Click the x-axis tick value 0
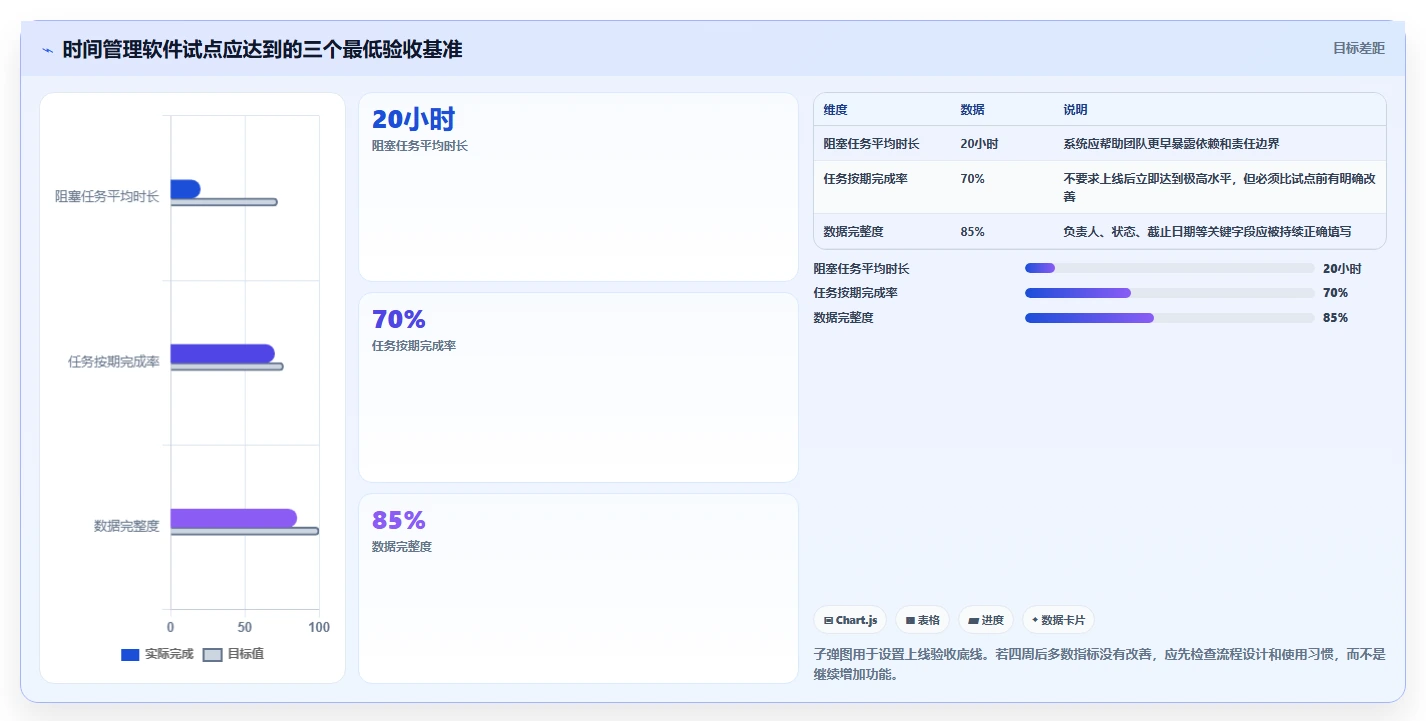The height and width of the screenshot is (721, 1426). click(x=170, y=627)
